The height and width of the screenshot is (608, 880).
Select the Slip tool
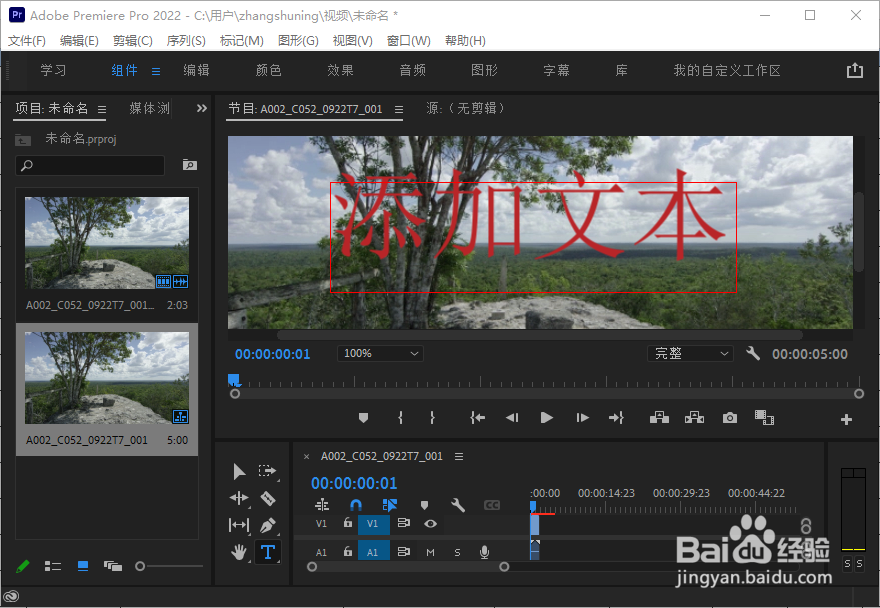pyautogui.click(x=239, y=525)
